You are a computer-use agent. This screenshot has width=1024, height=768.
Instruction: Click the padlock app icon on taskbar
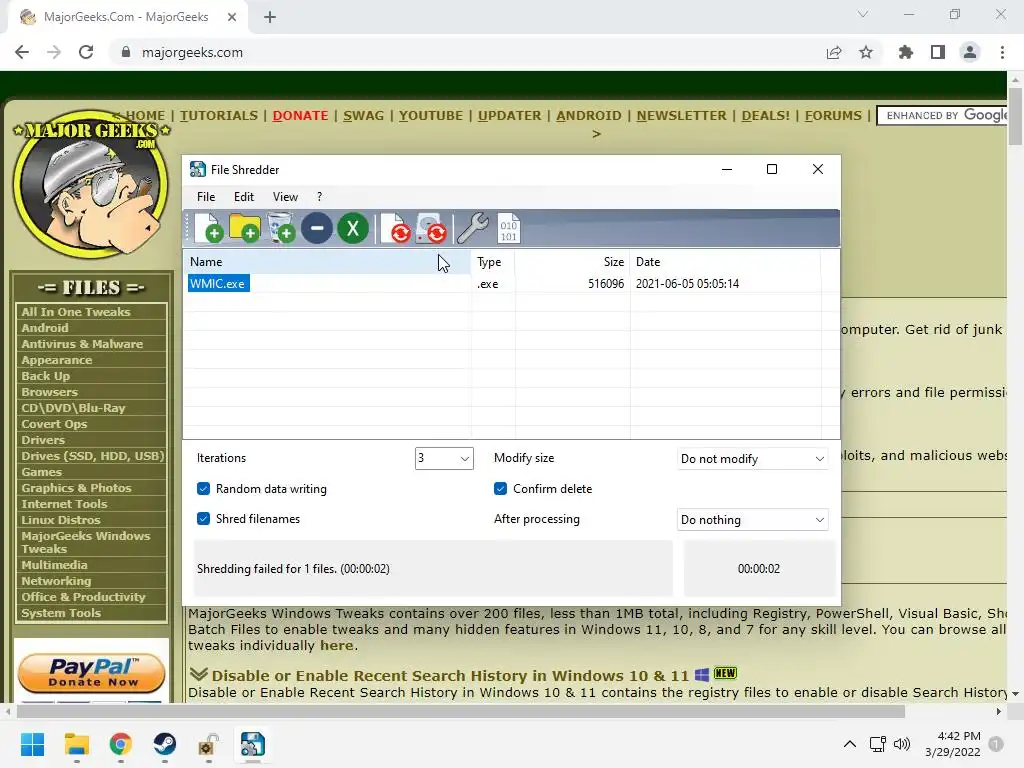[208, 744]
